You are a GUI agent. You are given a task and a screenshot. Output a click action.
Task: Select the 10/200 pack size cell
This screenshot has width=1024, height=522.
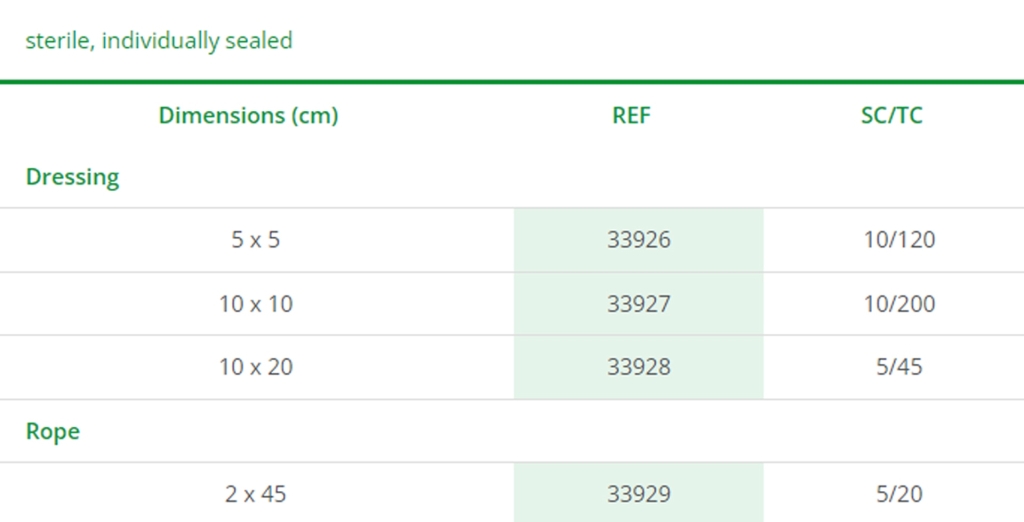pos(899,304)
